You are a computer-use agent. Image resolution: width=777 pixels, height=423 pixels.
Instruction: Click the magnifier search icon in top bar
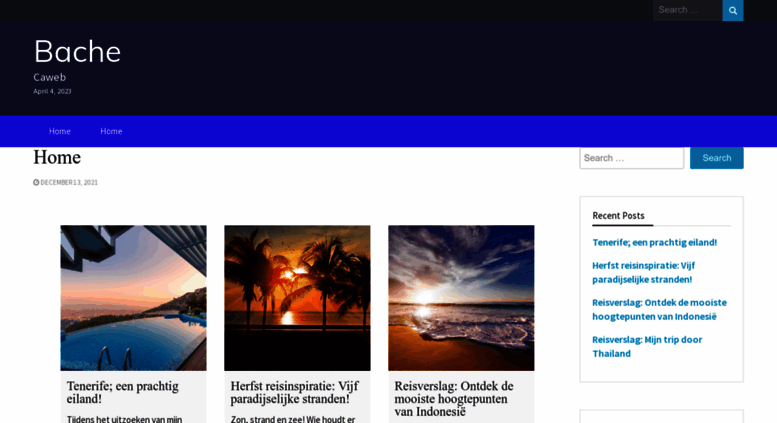coord(732,10)
